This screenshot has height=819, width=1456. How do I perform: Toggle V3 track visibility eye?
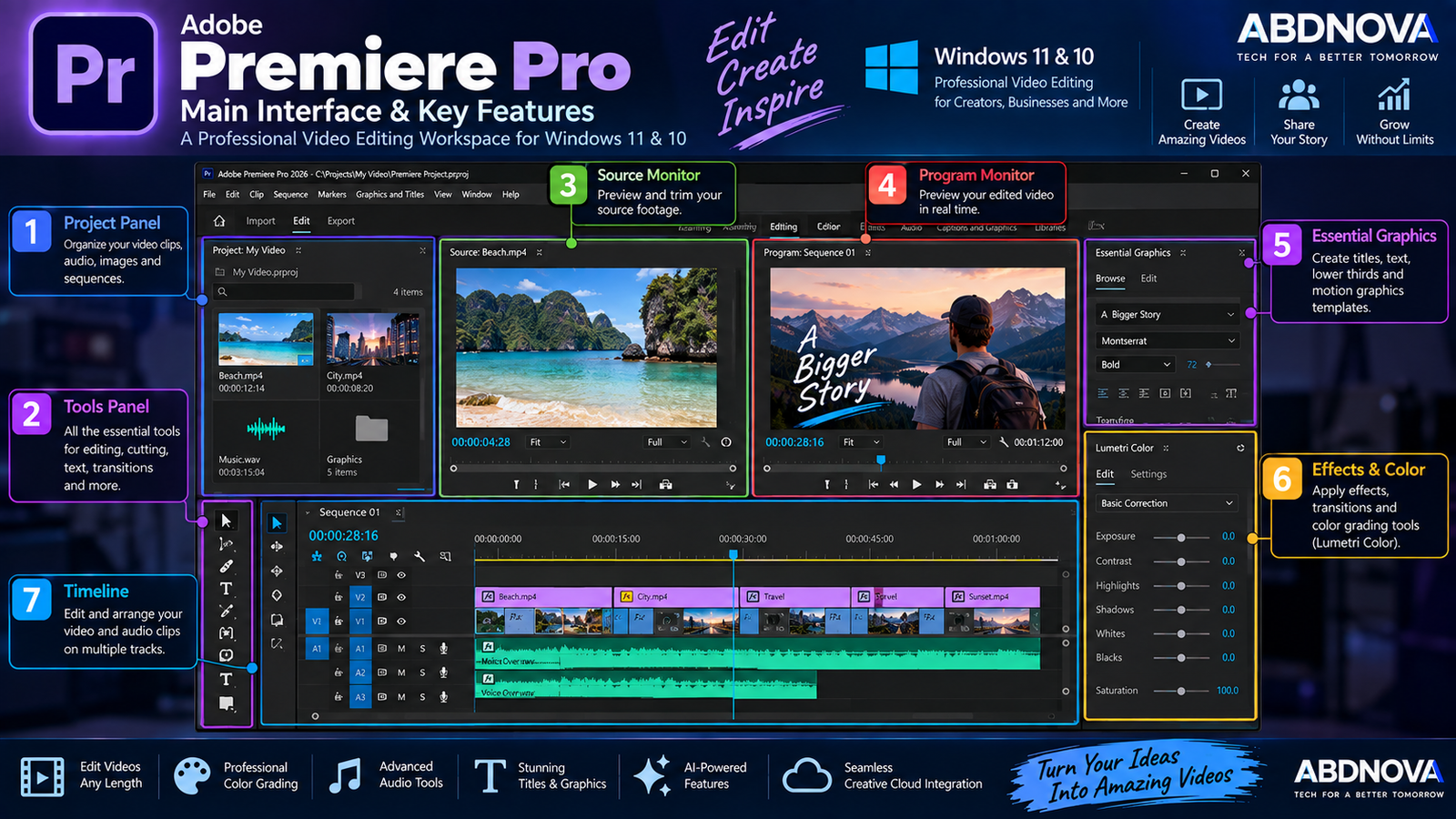401,575
